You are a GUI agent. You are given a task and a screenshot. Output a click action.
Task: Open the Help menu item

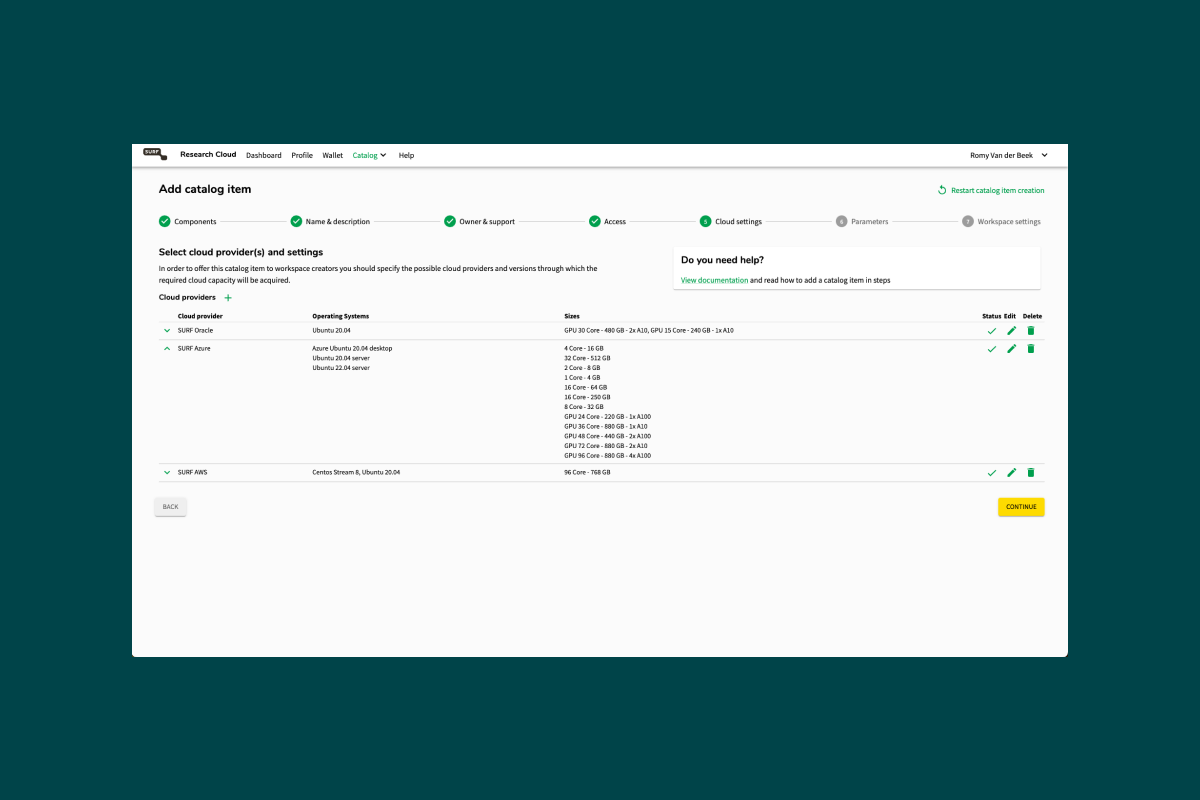(x=406, y=155)
